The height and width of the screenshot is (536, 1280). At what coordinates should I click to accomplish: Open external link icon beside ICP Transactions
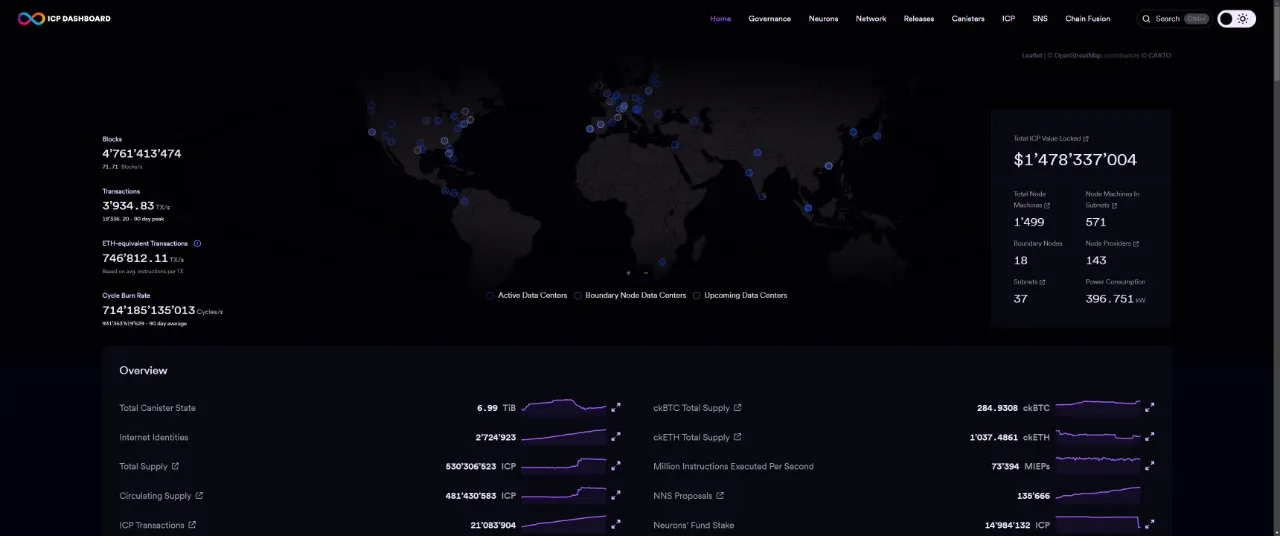[x=192, y=524]
